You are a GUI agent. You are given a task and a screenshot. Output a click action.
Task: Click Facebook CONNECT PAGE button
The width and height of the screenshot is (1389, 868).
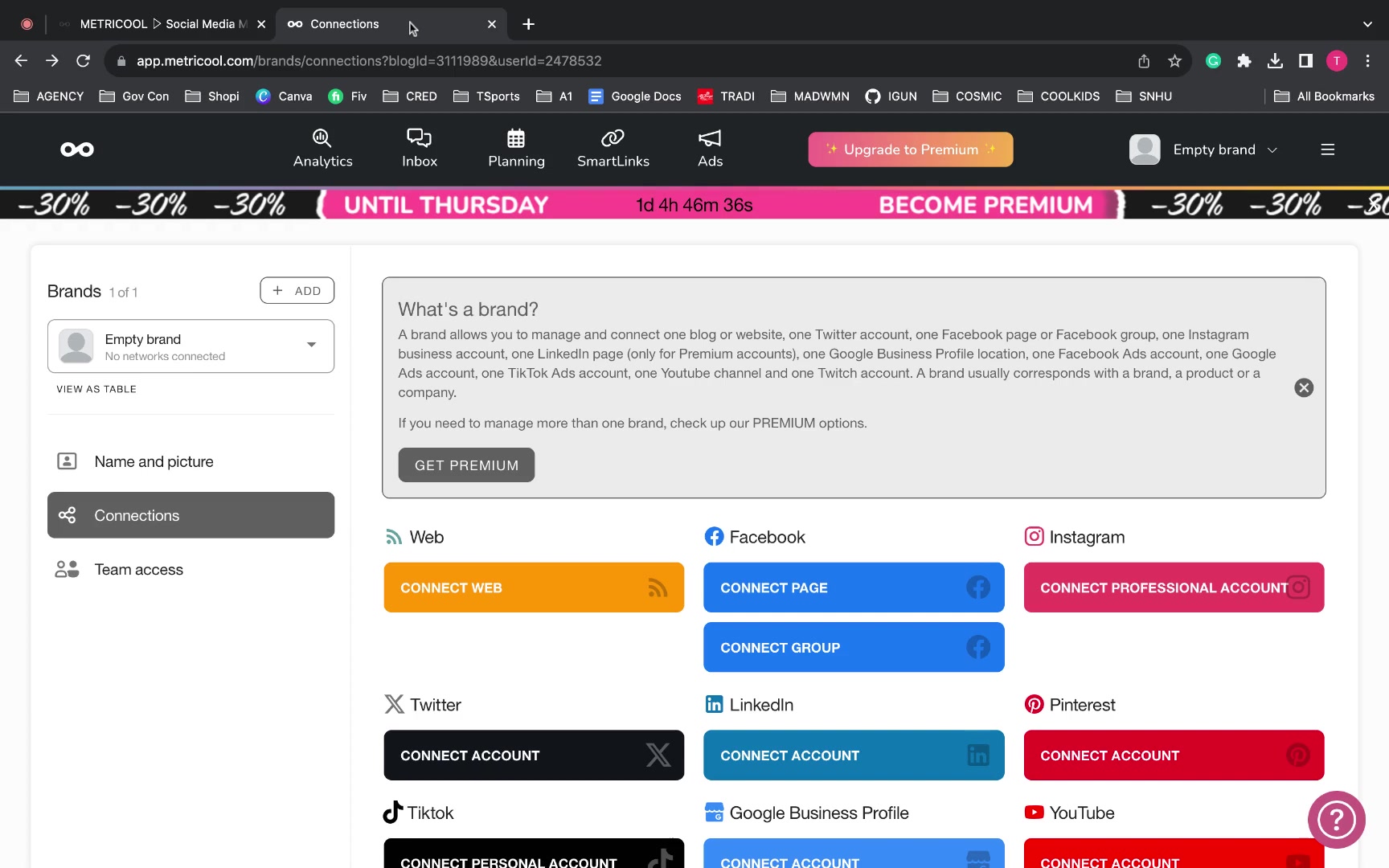(854, 588)
